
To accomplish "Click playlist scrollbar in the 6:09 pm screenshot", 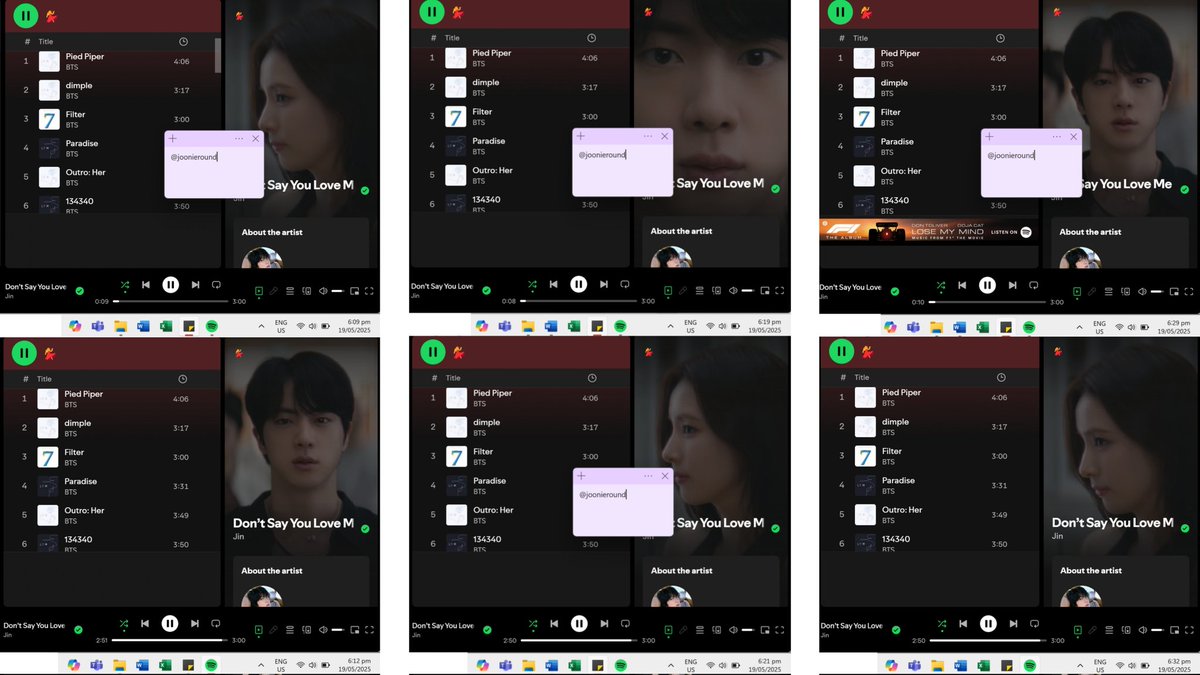I will 218,55.
